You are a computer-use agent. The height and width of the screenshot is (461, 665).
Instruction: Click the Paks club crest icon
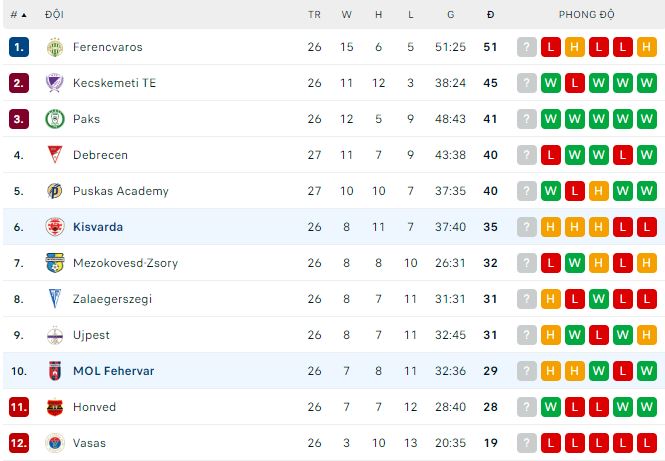point(54,119)
